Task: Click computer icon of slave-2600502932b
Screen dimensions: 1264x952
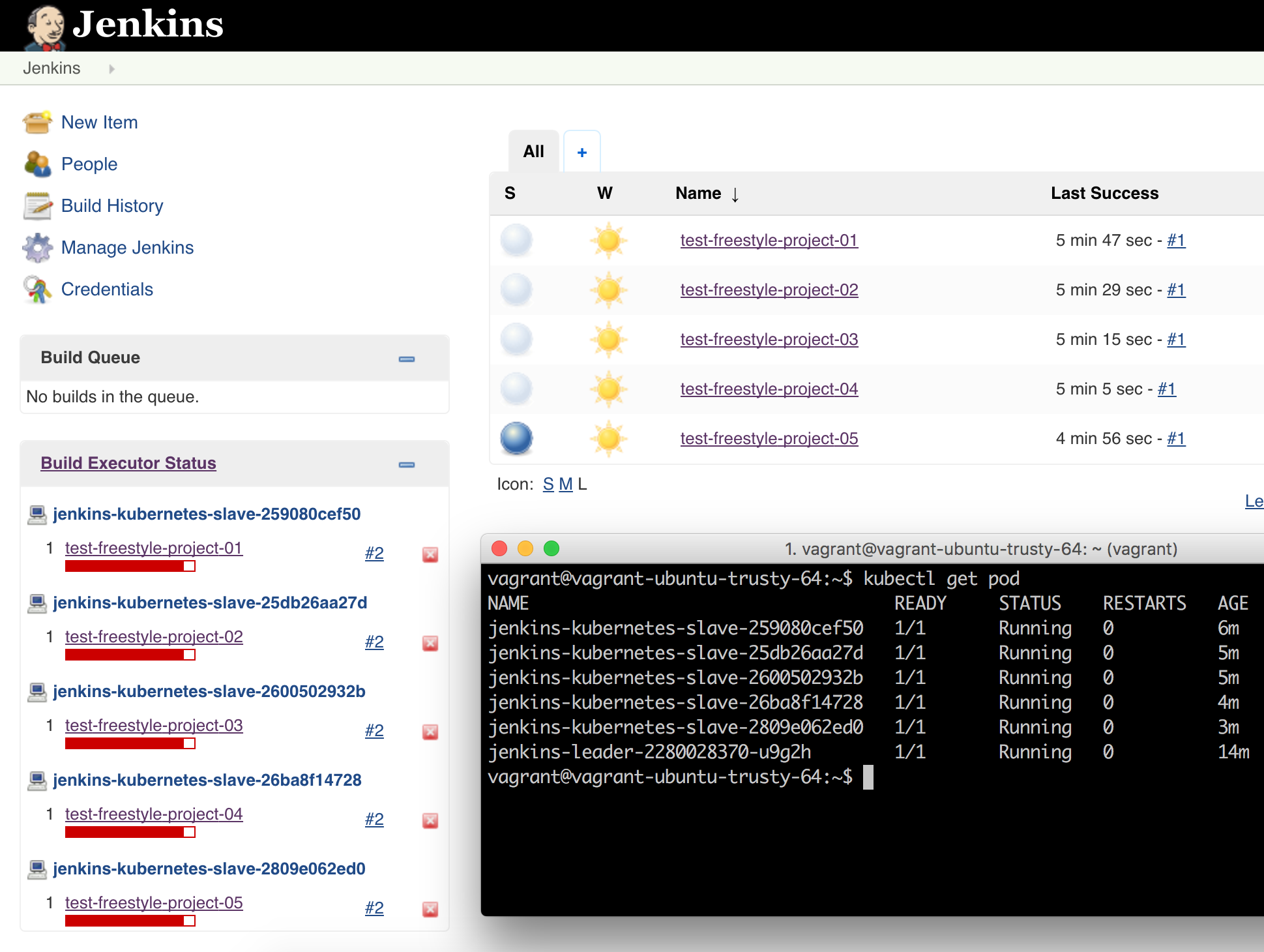Action: 37,692
